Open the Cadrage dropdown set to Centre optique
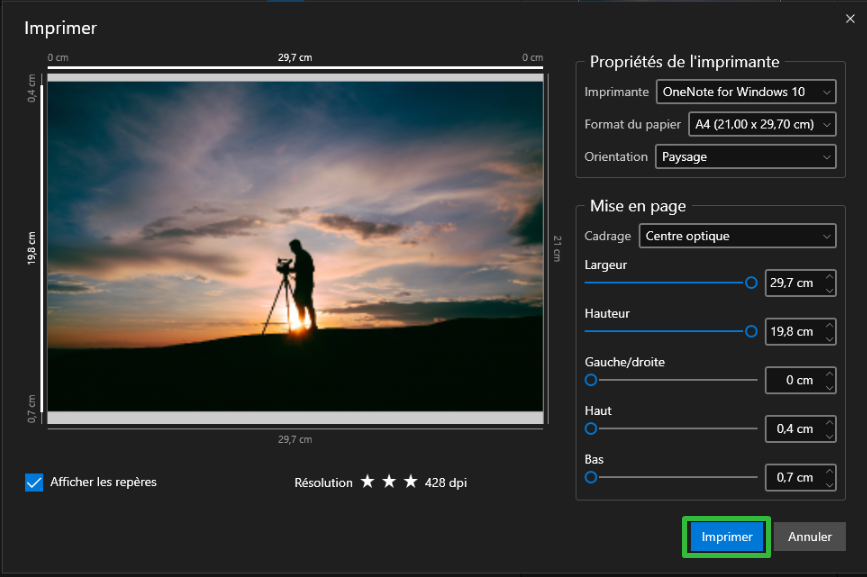This screenshot has height=577, width=867. 737,236
